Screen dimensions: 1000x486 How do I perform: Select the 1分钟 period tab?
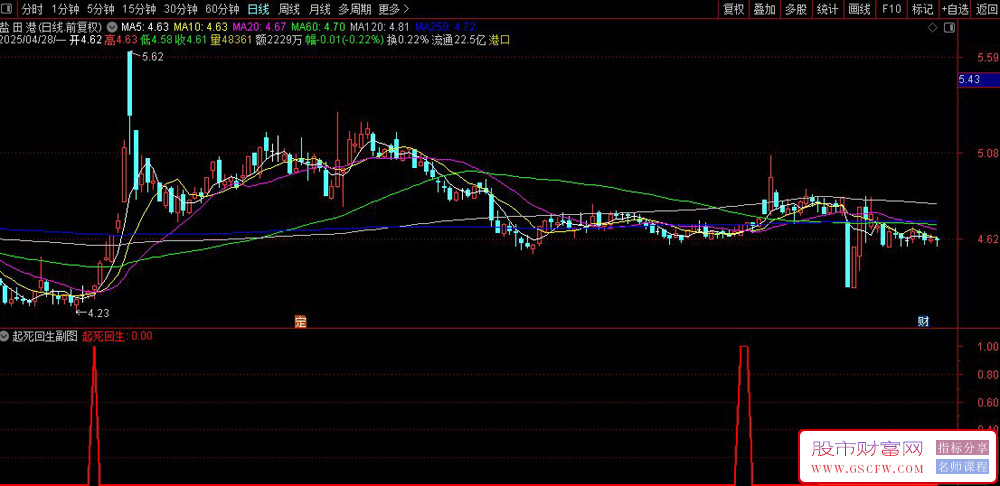[65, 9]
